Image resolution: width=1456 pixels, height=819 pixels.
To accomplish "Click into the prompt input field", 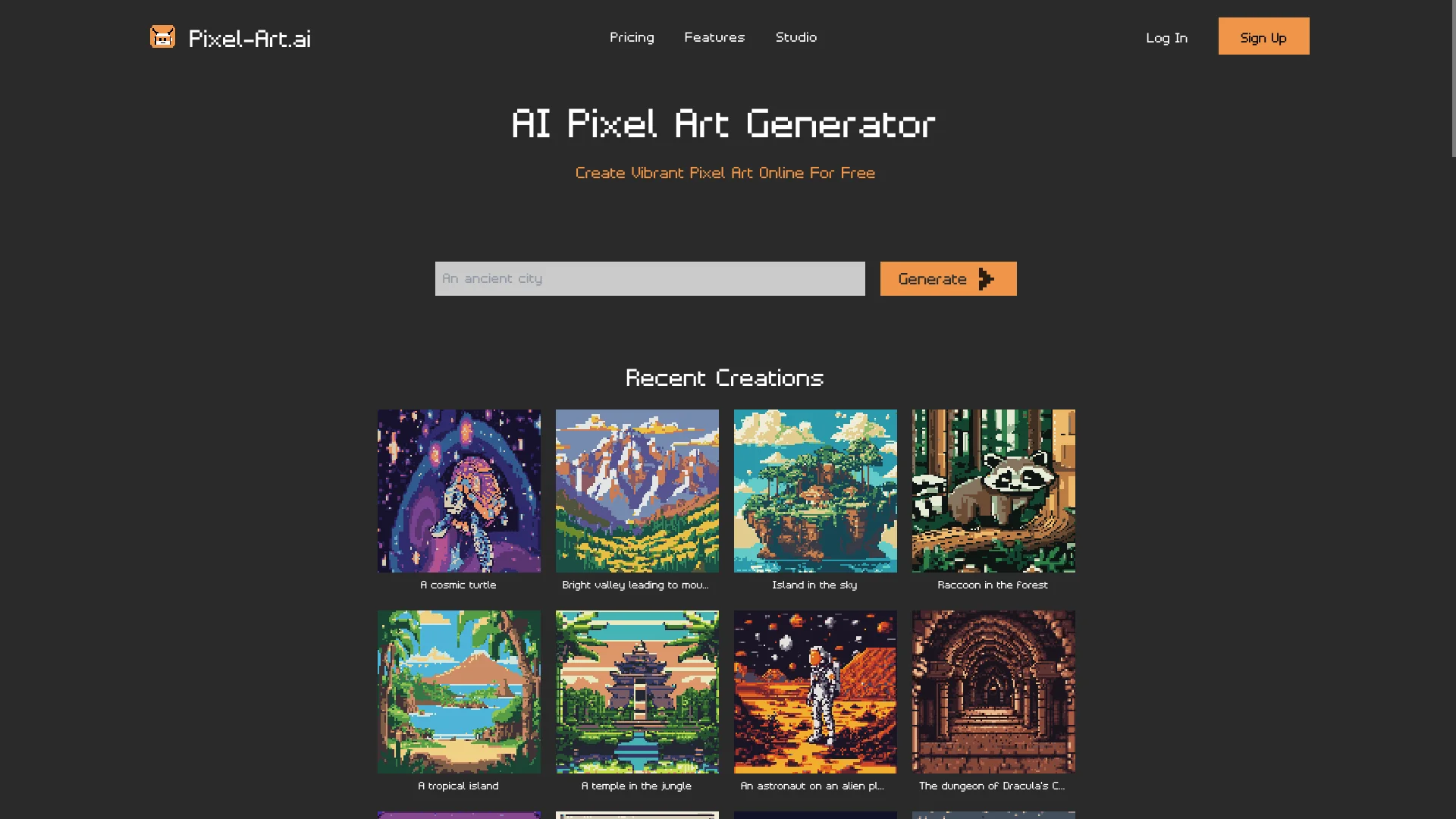I will pos(650,278).
